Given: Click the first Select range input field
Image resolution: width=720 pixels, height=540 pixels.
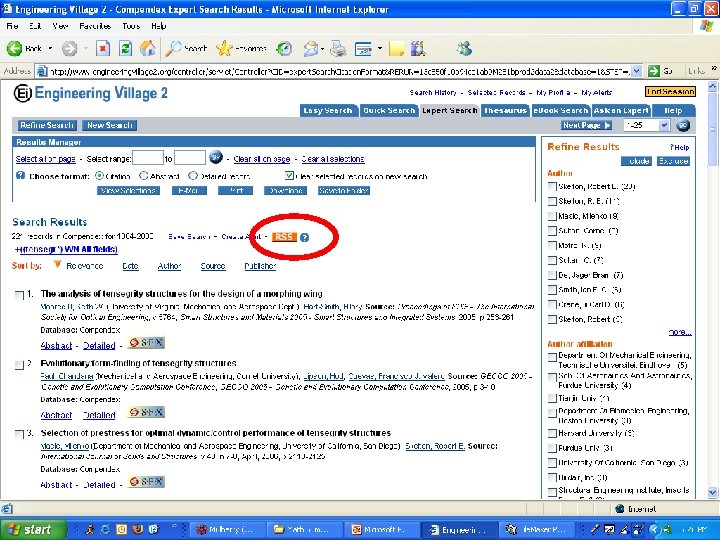Looking at the screenshot, I should coord(148,158).
